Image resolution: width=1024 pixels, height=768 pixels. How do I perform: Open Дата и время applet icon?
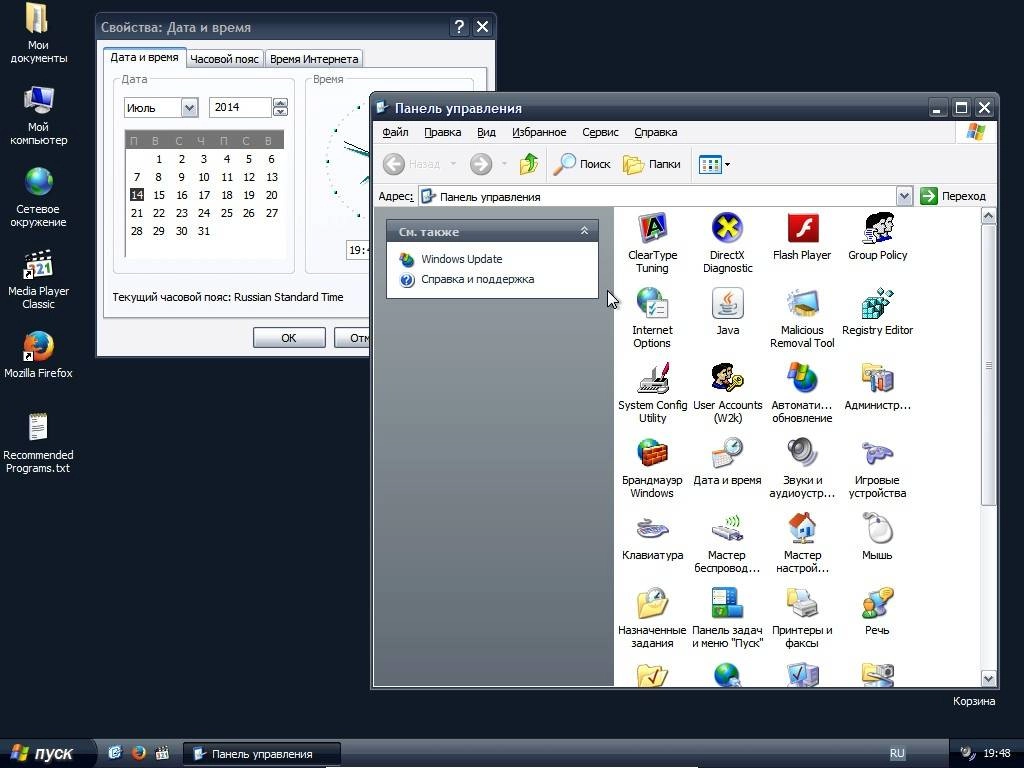tap(727, 462)
